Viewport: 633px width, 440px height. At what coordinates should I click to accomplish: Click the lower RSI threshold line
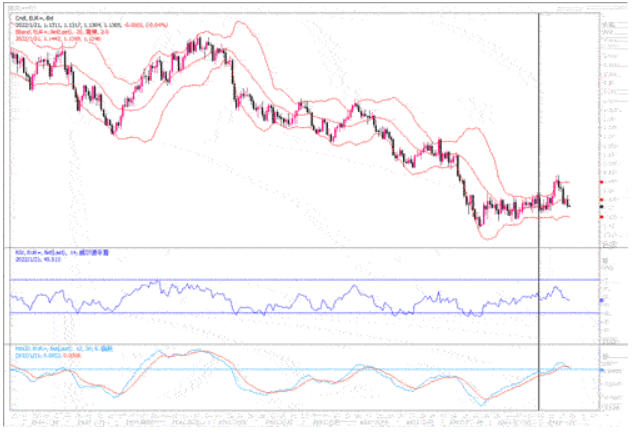click(x=300, y=314)
